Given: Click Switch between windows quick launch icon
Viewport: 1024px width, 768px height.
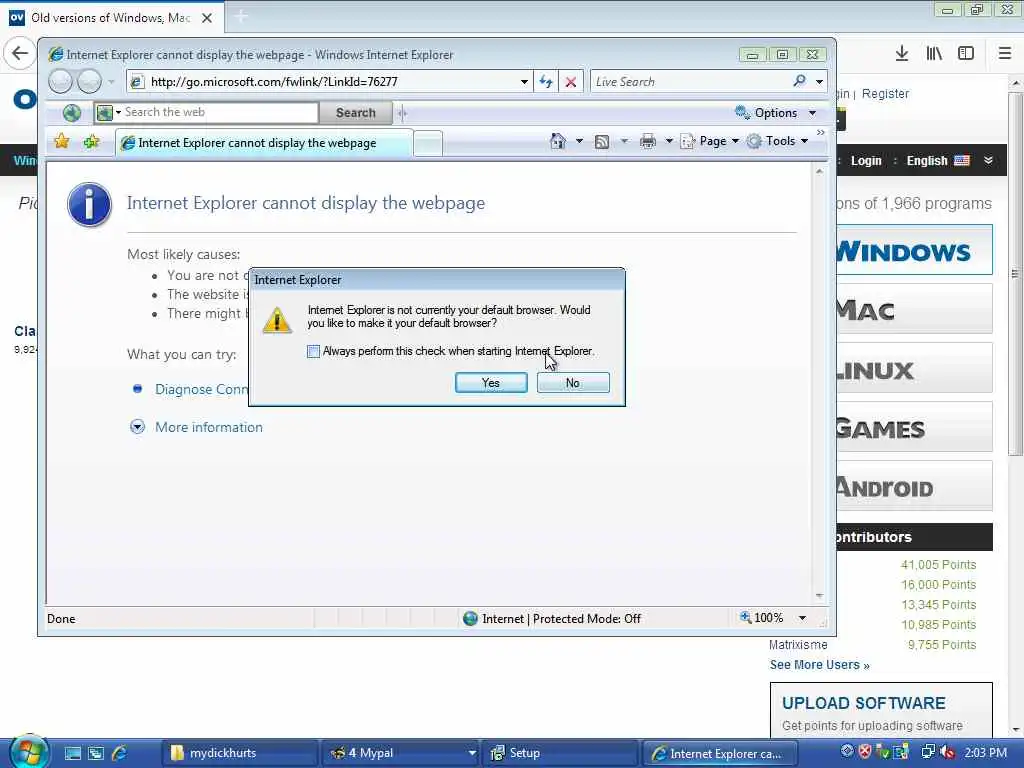Looking at the screenshot, I should click(x=96, y=753).
